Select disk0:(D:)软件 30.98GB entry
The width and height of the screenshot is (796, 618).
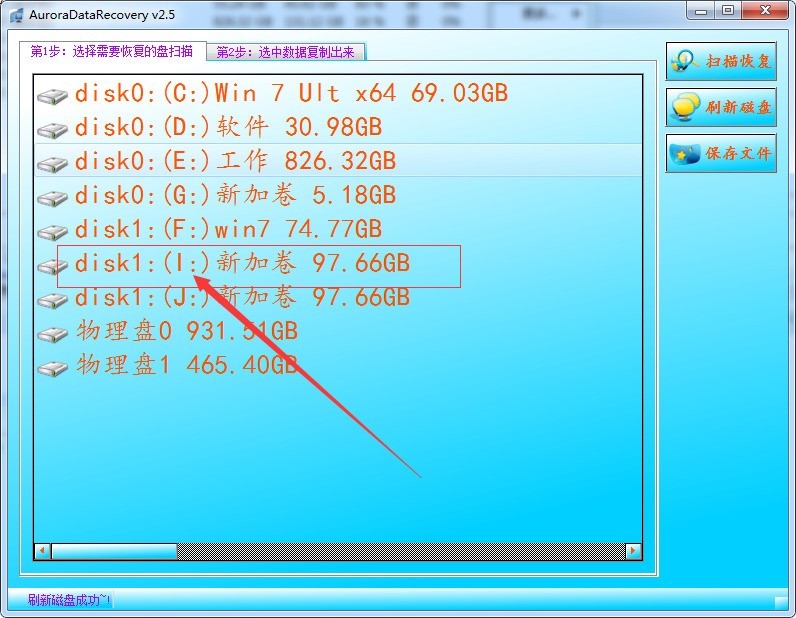(228, 127)
